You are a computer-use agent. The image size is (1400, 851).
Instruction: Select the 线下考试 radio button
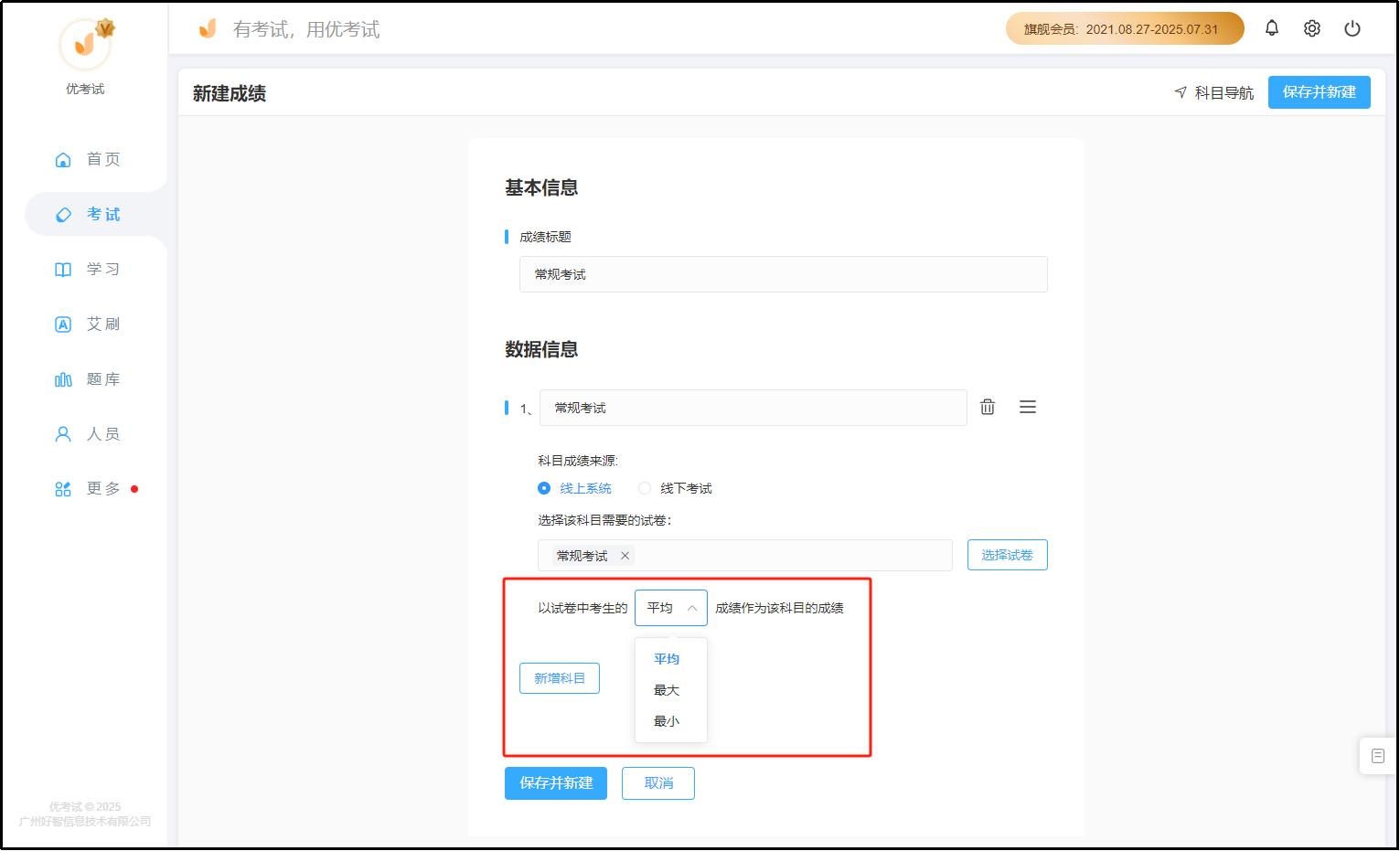click(644, 488)
